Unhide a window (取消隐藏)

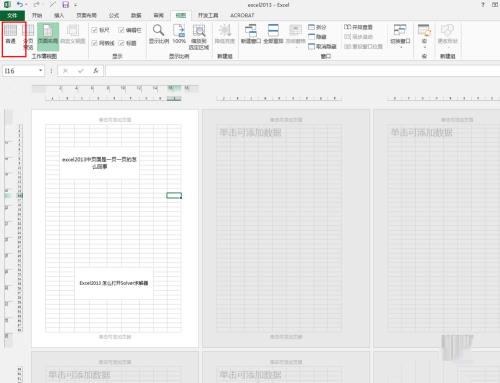[322, 46]
